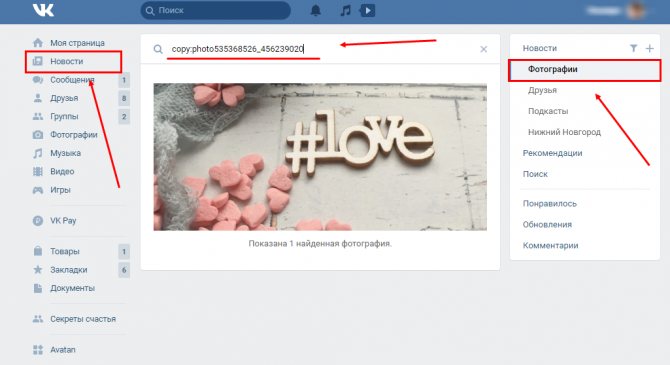
Task: Clear the search query with X icon
Action: (x=484, y=49)
